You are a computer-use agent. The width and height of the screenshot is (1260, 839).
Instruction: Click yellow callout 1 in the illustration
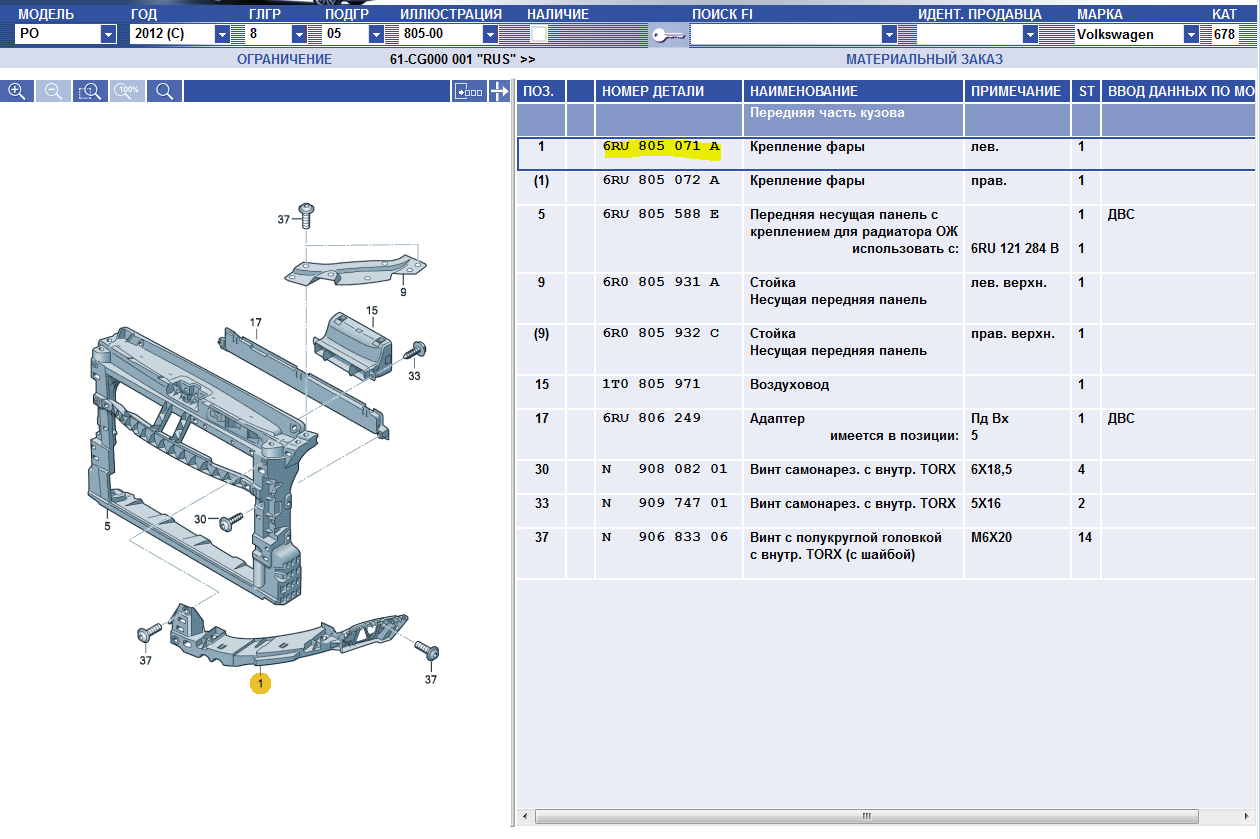coord(260,683)
